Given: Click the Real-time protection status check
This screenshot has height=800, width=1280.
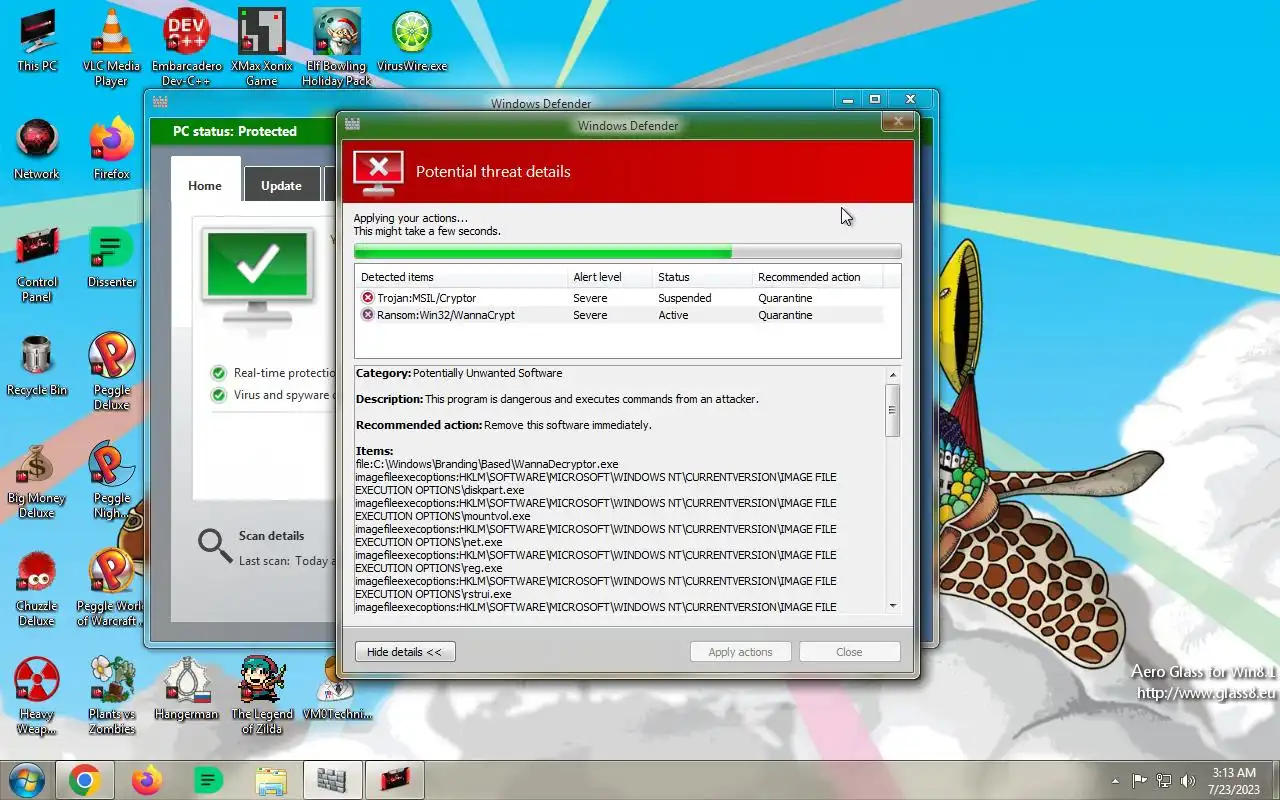Looking at the screenshot, I should [x=218, y=373].
